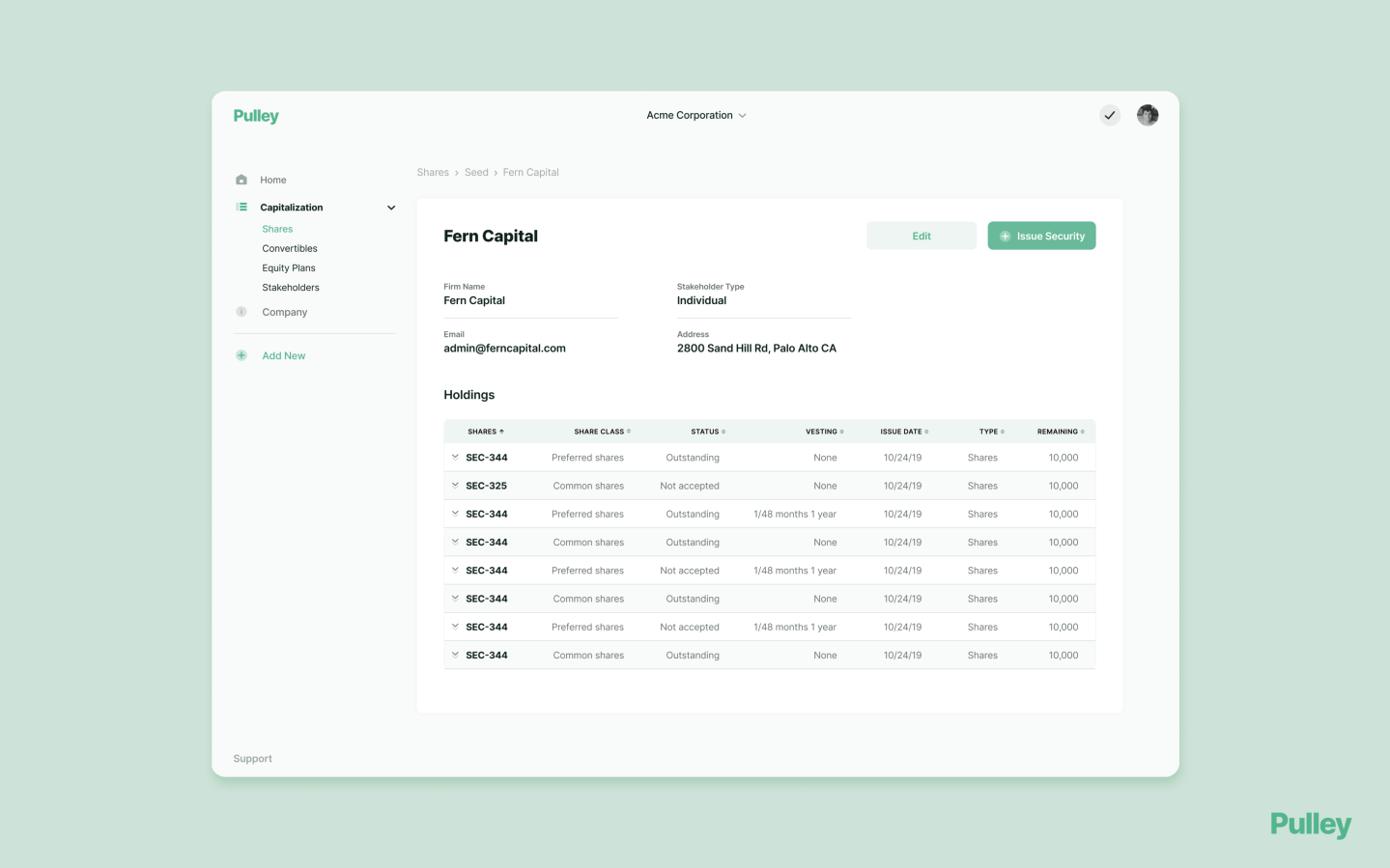Sort holdings by Issue Date column

(x=904, y=432)
